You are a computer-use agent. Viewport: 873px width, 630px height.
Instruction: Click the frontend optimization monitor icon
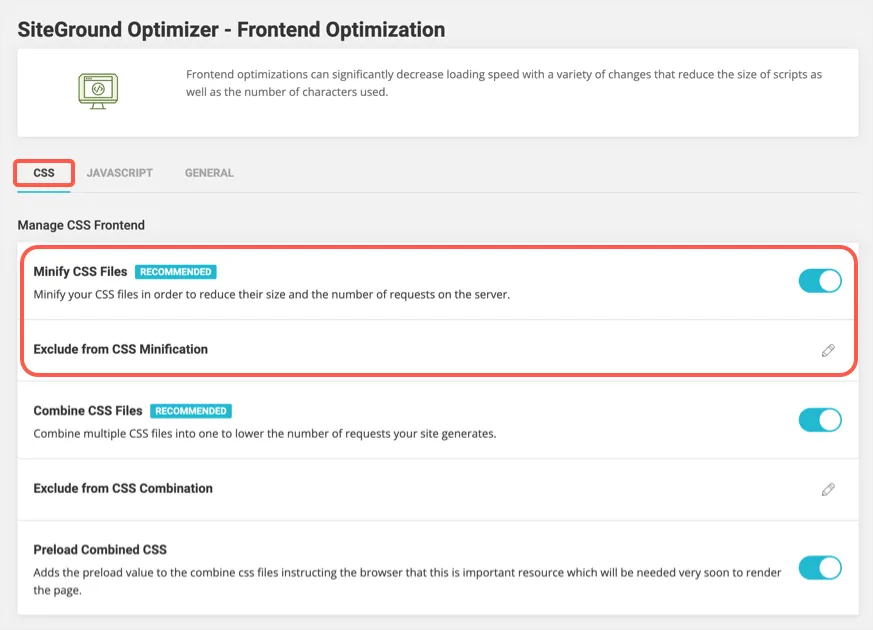click(x=98, y=90)
